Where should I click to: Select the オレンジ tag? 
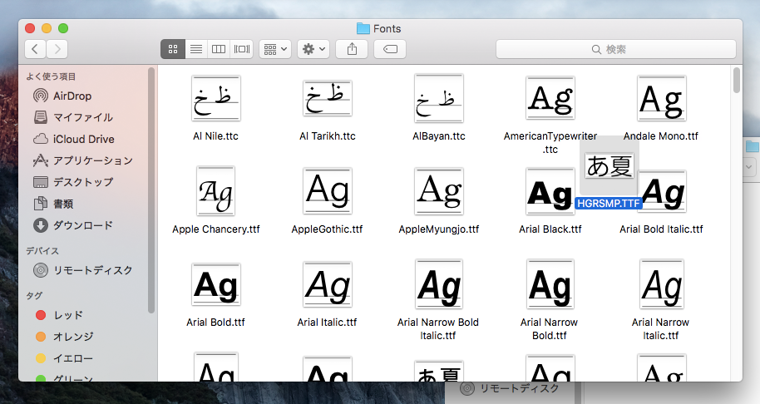[x=64, y=337]
